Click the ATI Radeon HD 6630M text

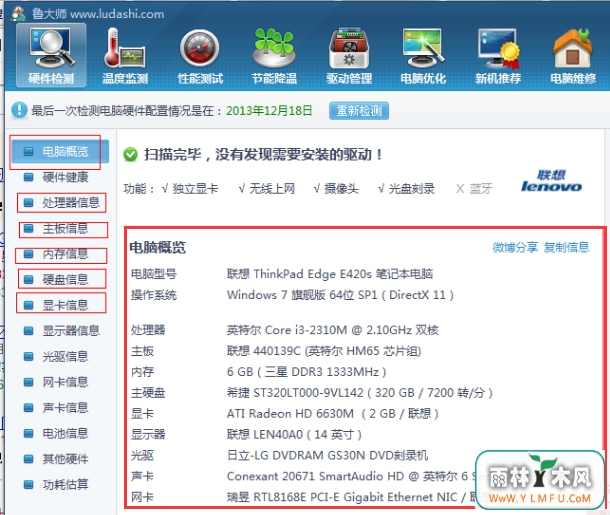(x=333, y=413)
